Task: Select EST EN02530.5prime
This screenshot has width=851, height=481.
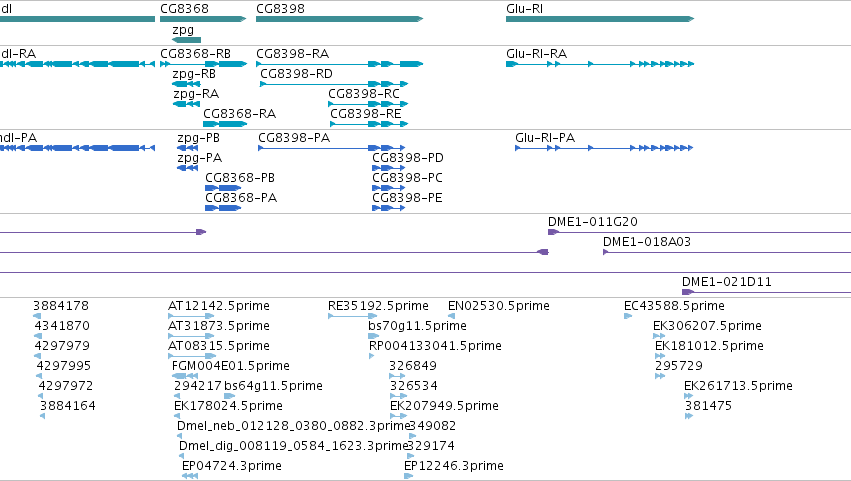Action: [499, 306]
